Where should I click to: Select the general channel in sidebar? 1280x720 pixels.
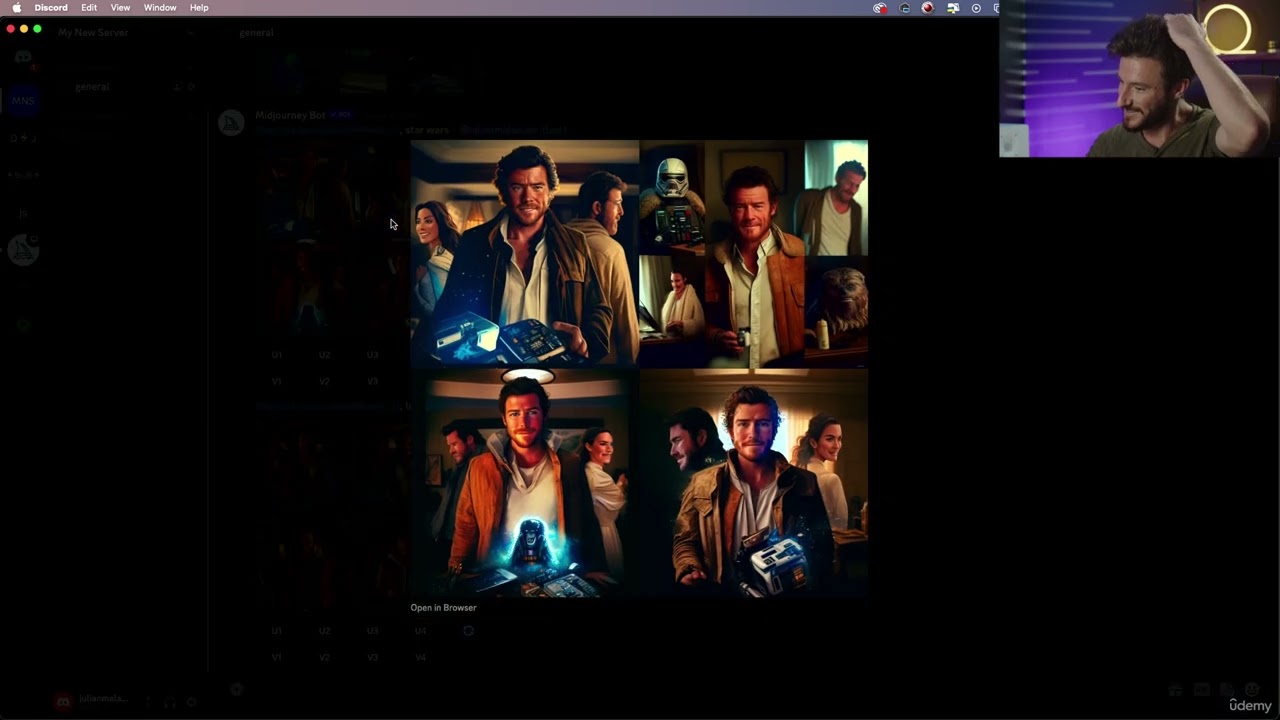click(x=92, y=87)
